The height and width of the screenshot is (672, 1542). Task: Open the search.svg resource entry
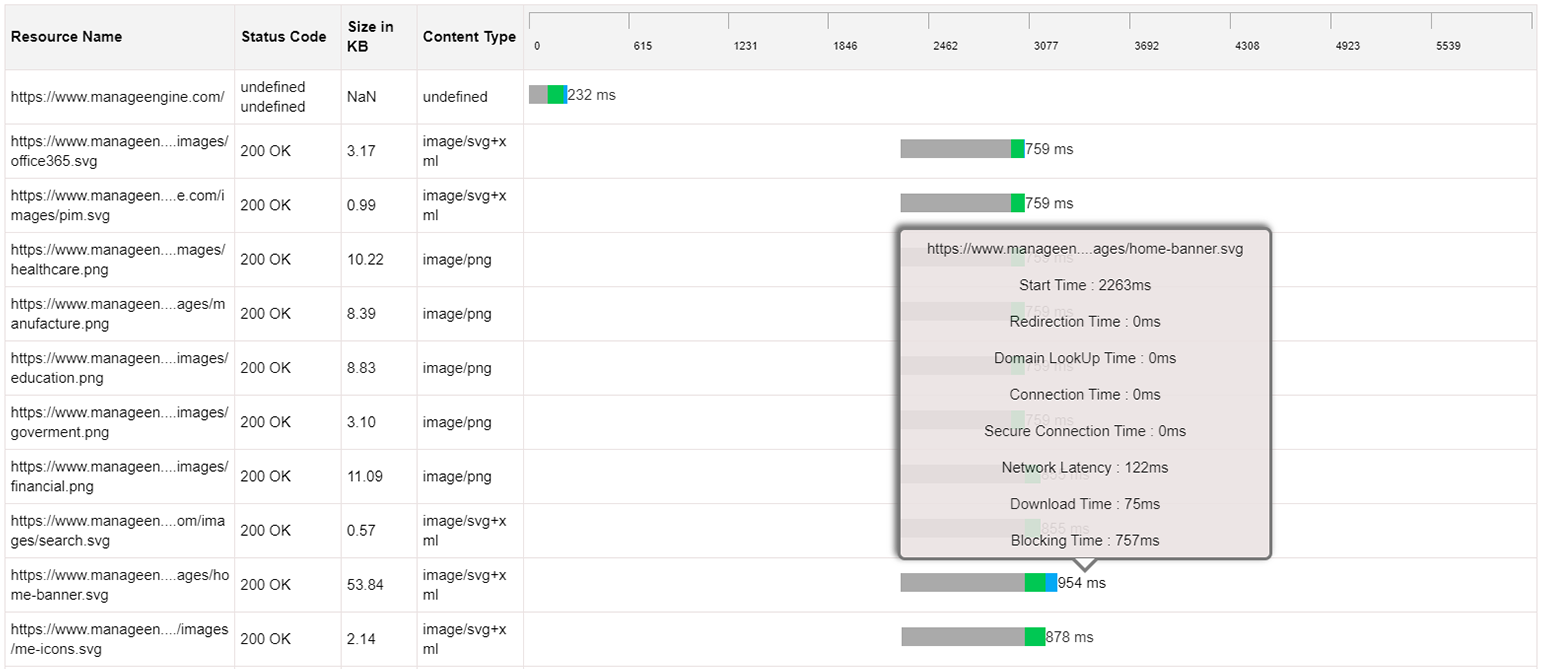pos(119,530)
